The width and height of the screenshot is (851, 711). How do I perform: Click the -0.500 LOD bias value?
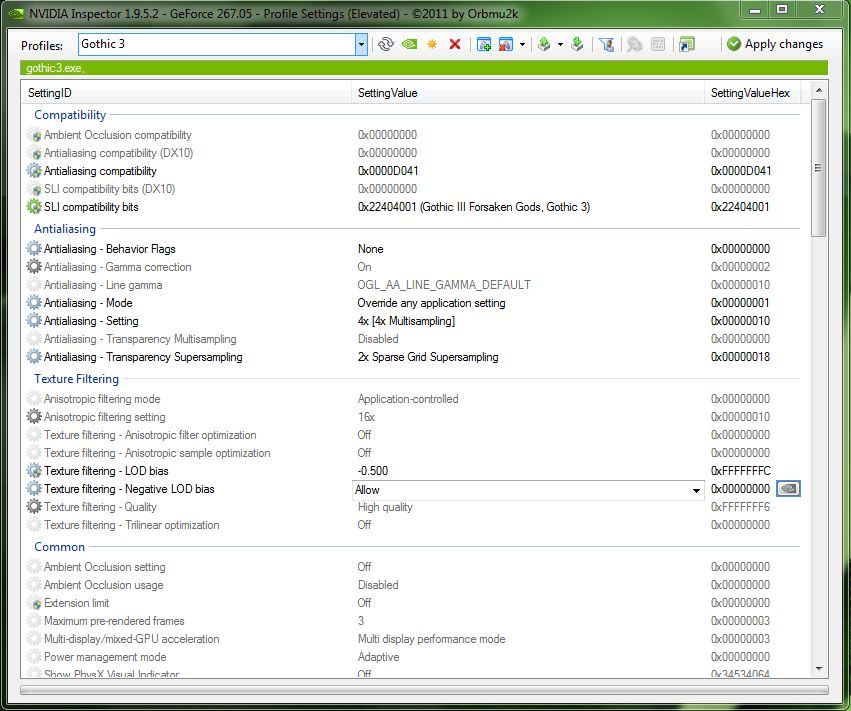click(373, 471)
